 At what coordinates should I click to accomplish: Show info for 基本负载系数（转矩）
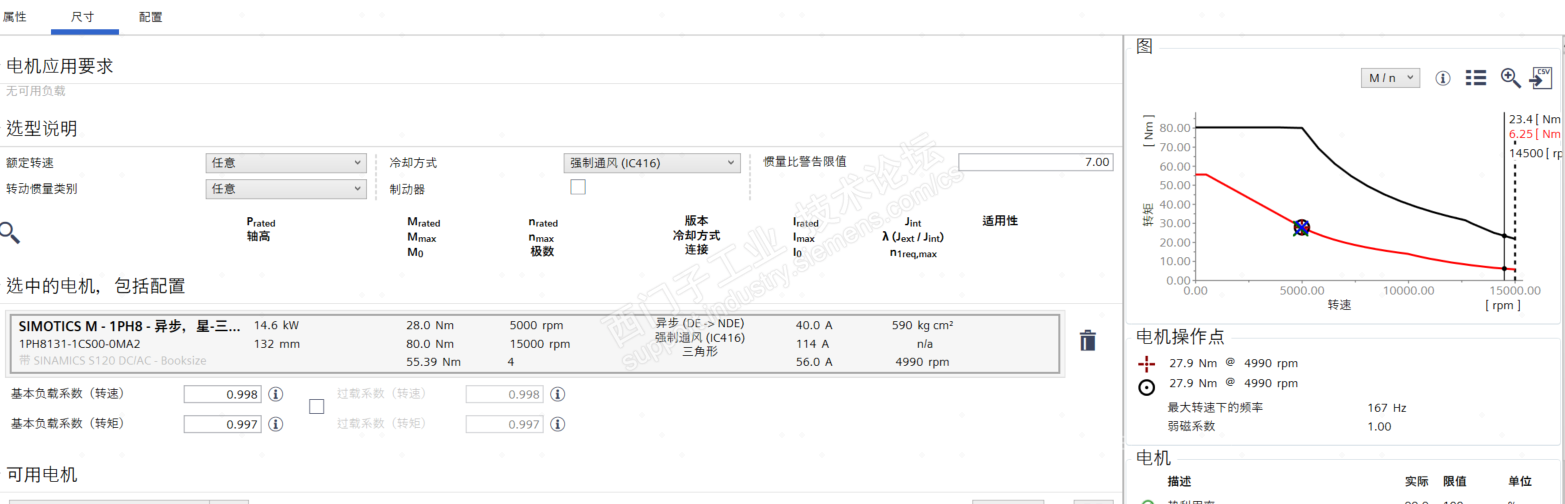click(x=276, y=424)
